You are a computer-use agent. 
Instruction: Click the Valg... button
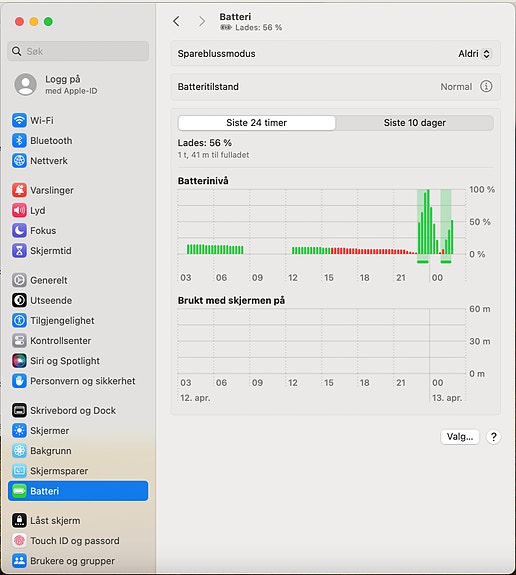pyautogui.click(x=460, y=437)
